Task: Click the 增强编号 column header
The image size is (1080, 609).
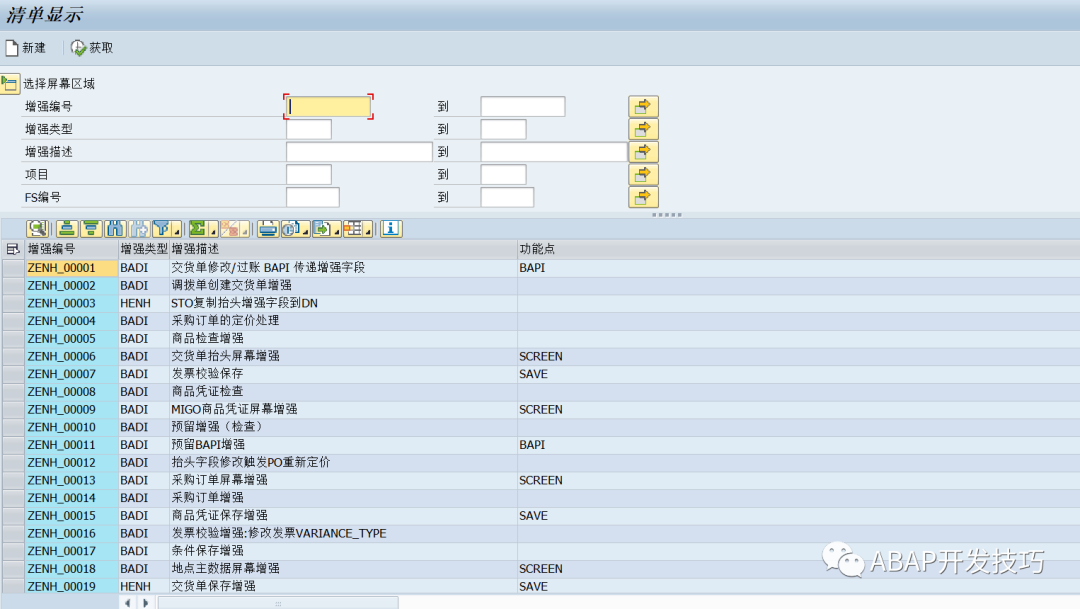Action: coord(72,249)
